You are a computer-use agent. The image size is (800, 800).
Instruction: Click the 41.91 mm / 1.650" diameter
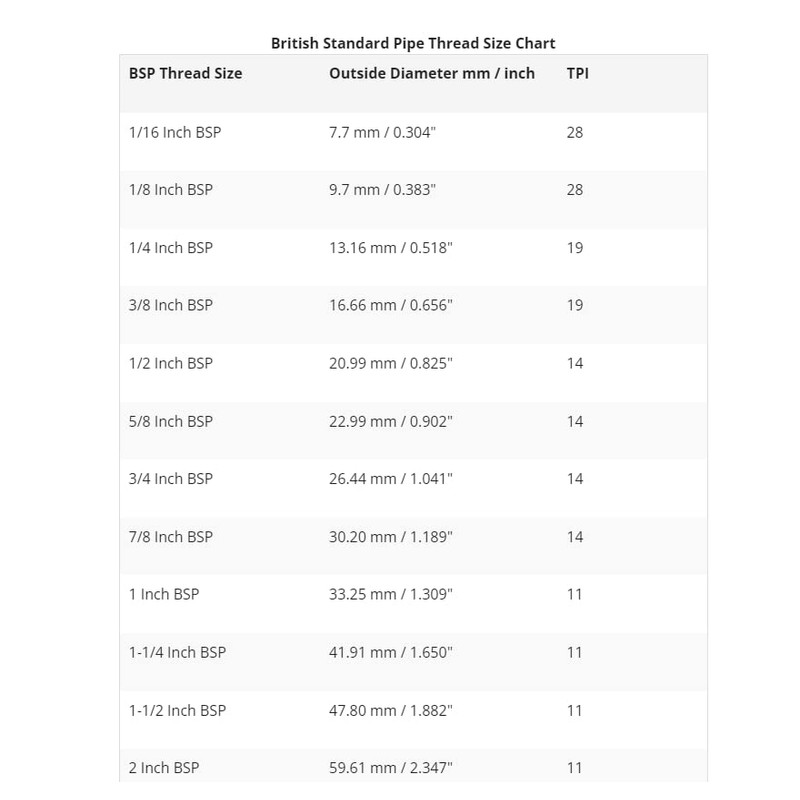tap(391, 652)
